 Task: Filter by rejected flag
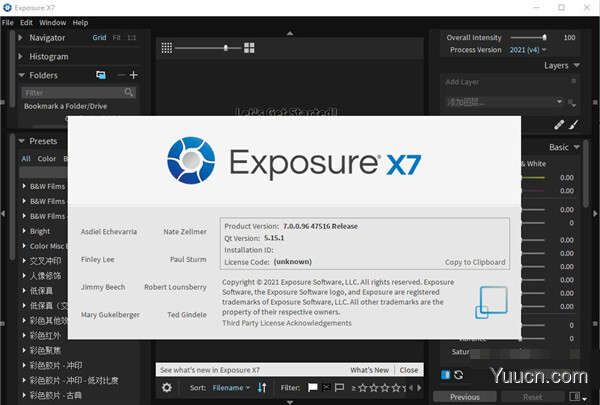[x=326, y=387]
